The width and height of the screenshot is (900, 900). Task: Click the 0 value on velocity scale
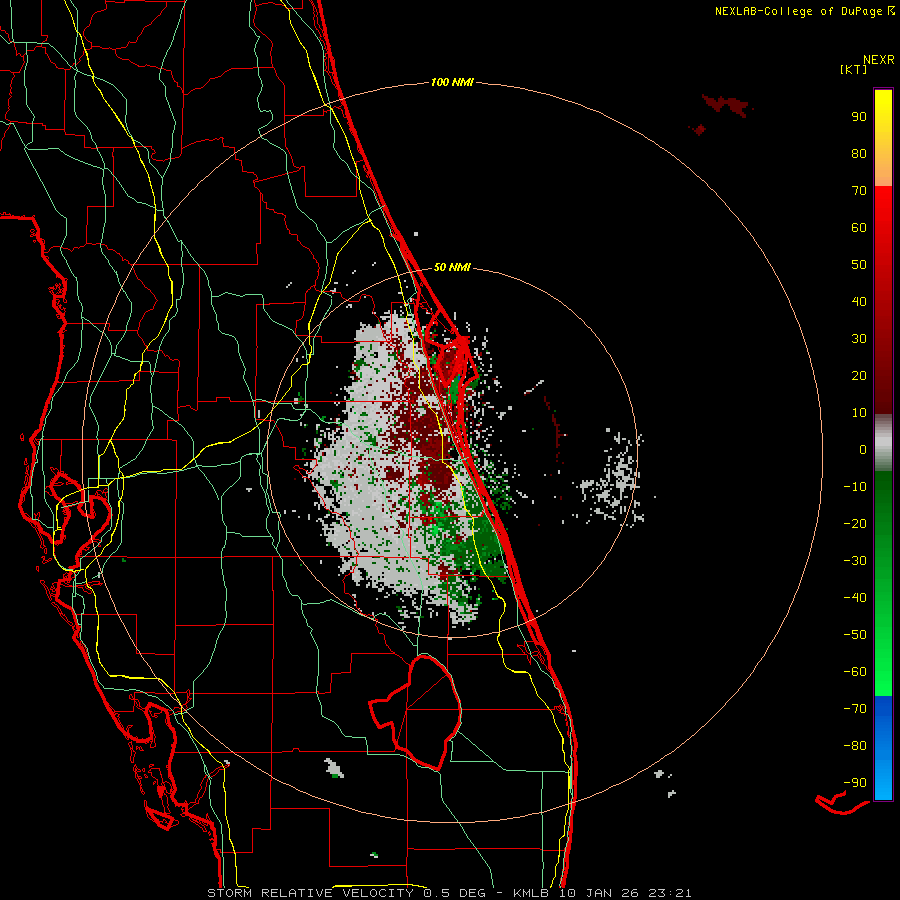(863, 449)
